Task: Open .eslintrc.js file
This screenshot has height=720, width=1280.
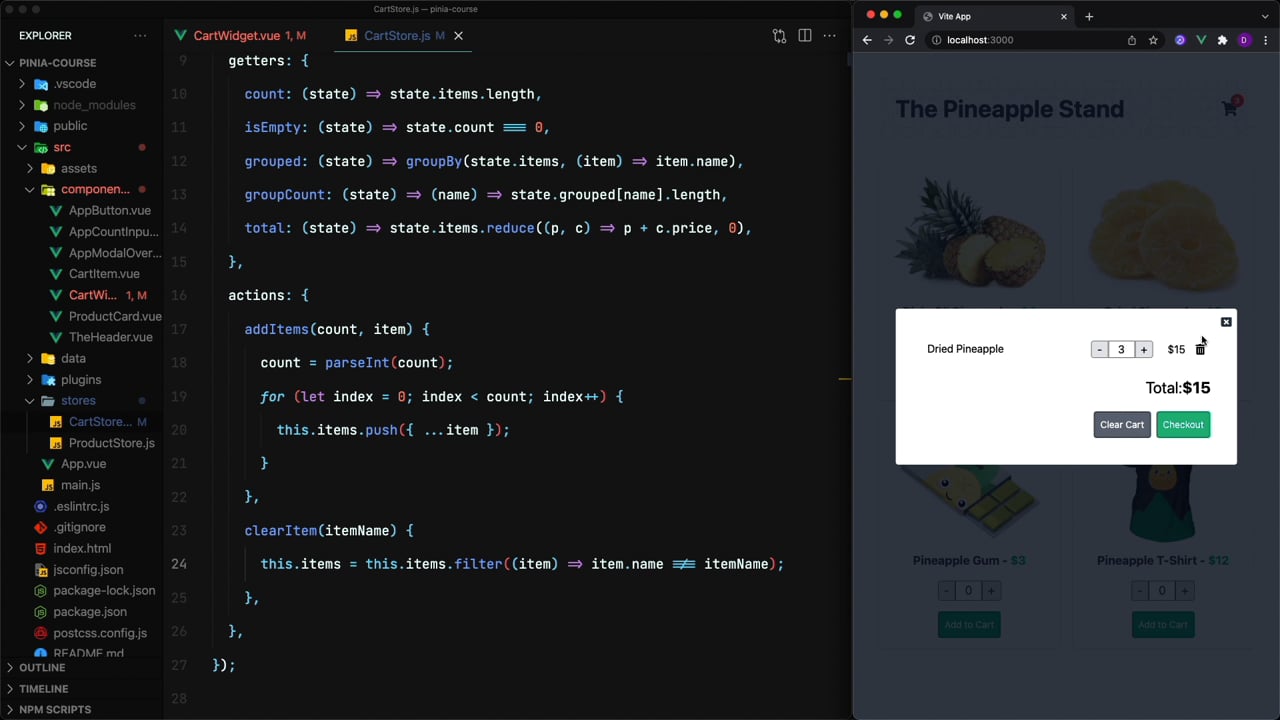Action: [81, 506]
